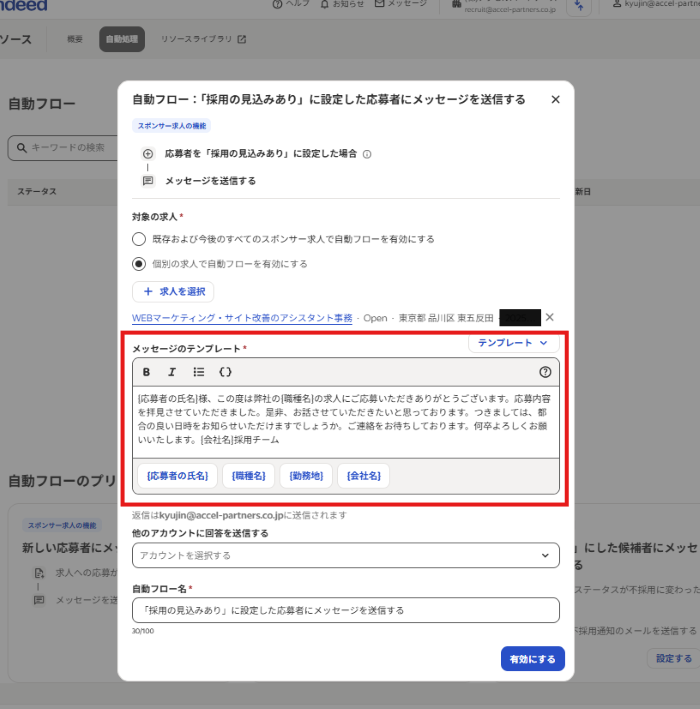Remove the selected job with X icon
700x709 pixels.
549,318
